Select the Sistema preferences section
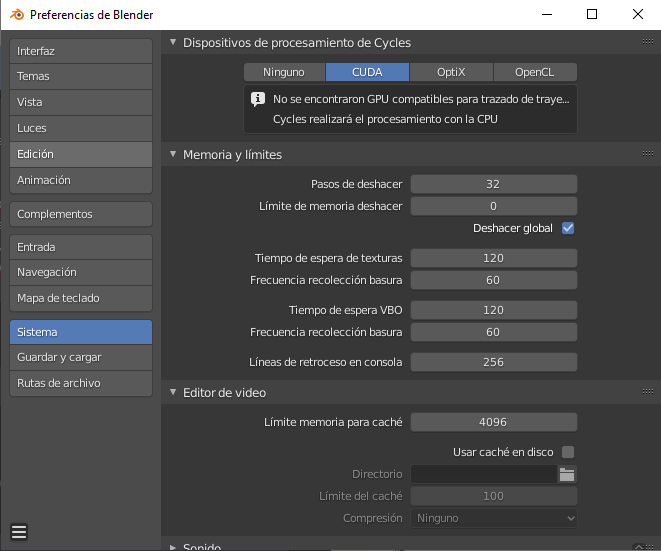 81,332
